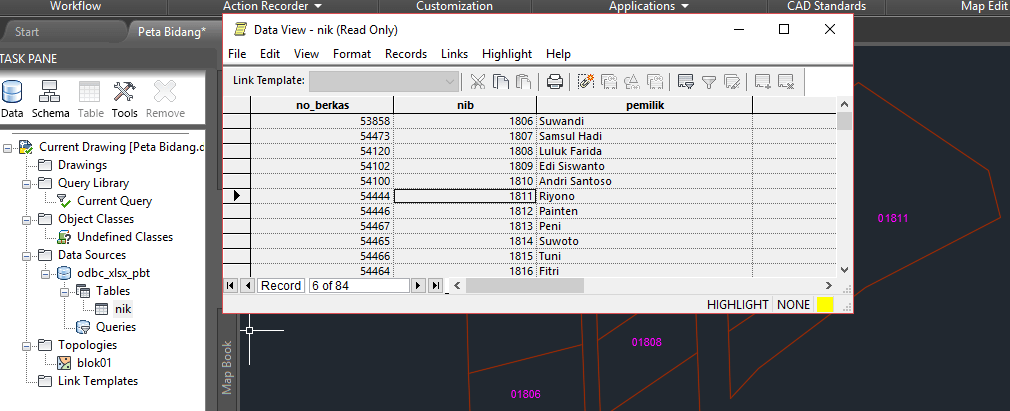
Task: Select the Current Query icon in tree
Action: click(x=64, y=200)
